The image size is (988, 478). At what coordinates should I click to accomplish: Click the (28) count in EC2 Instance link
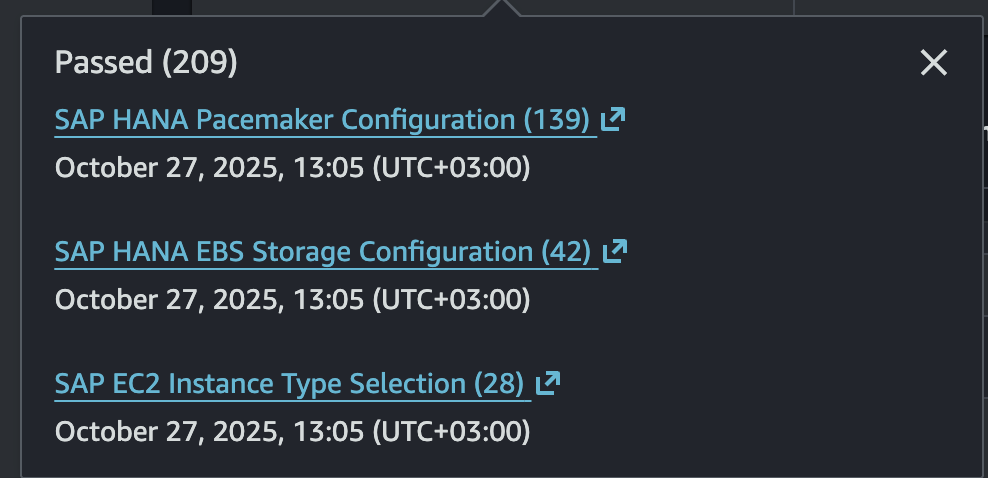[x=498, y=383]
